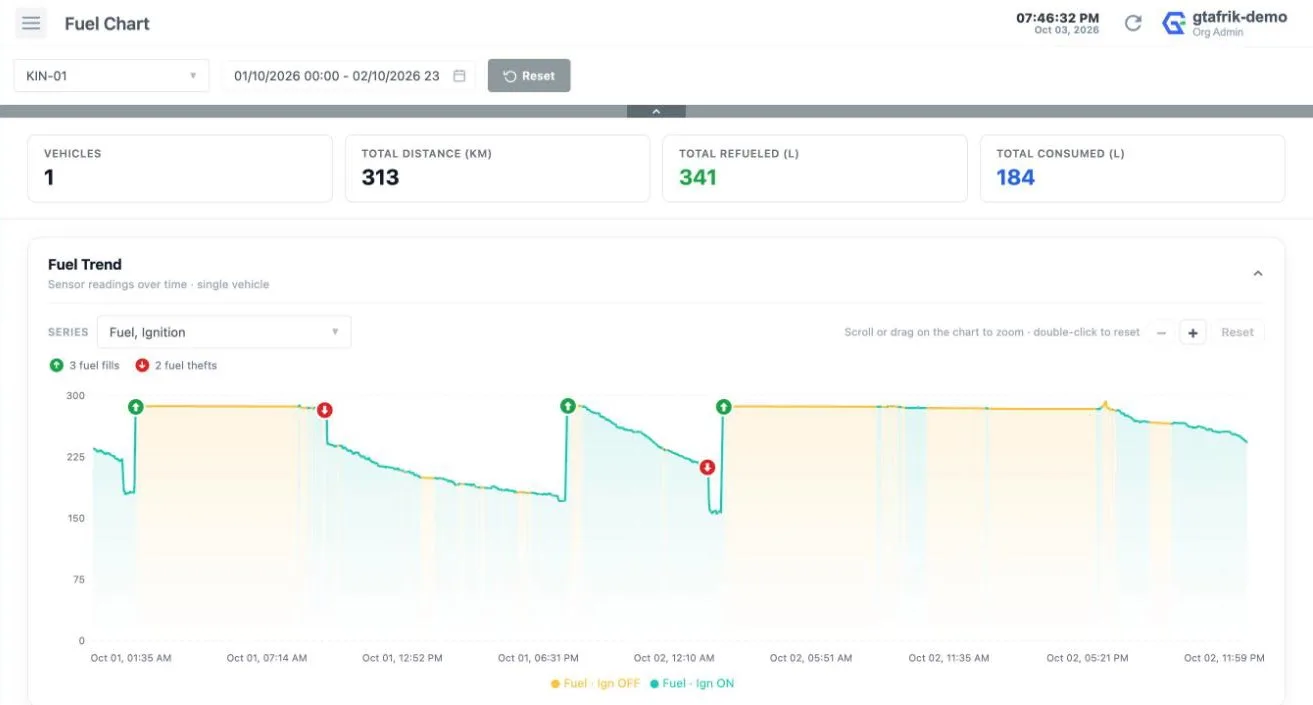The height and width of the screenshot is (705, 1313).
Task: Click the 'Oct 02, 05:51 AM' axis label
Action: coord(811,658)
